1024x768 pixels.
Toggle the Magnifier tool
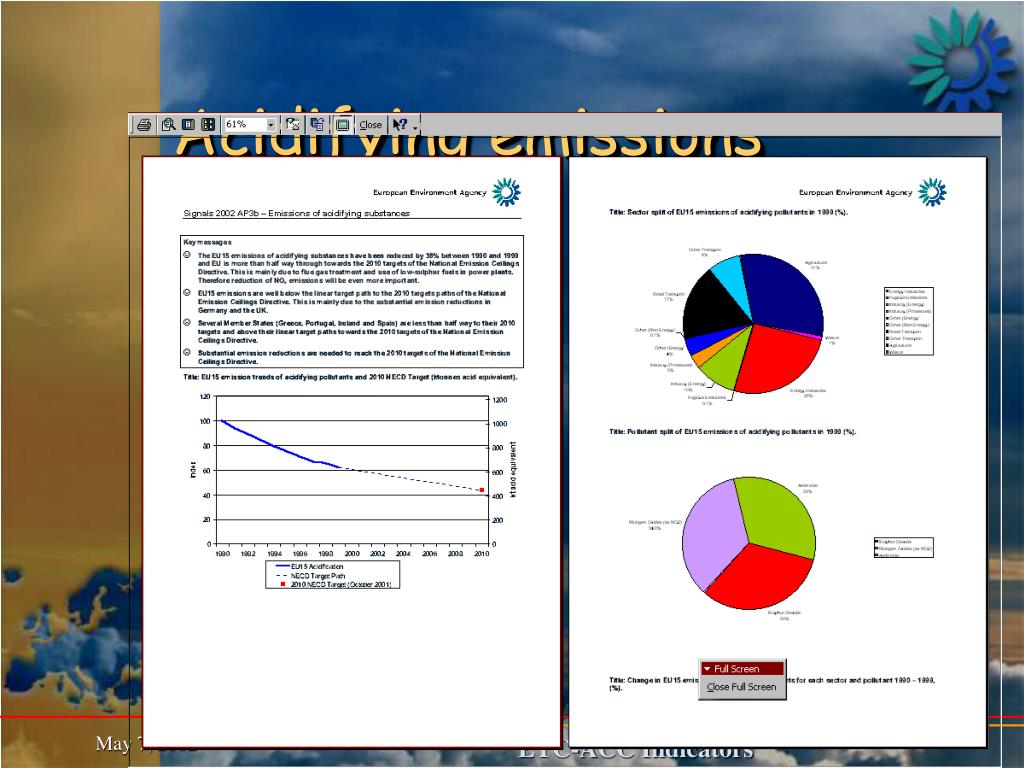pos(168,124)
